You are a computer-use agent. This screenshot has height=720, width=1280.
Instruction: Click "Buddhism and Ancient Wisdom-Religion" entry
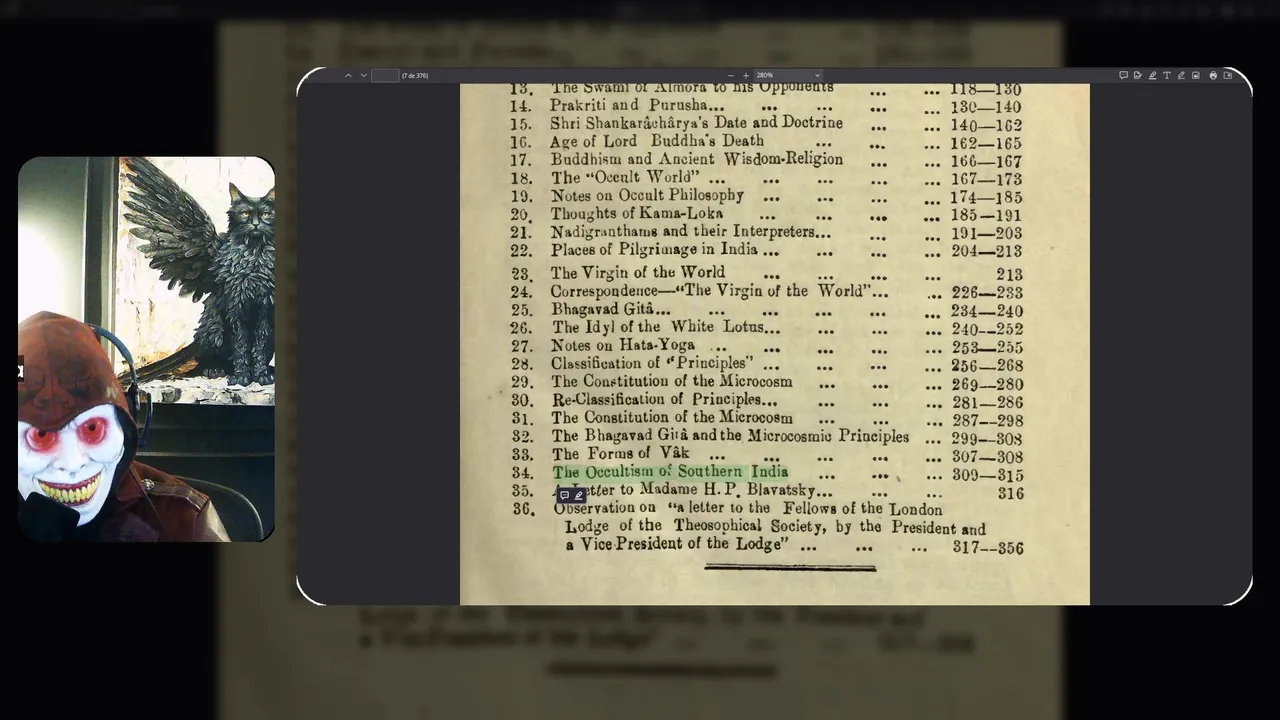click(696, 159)
